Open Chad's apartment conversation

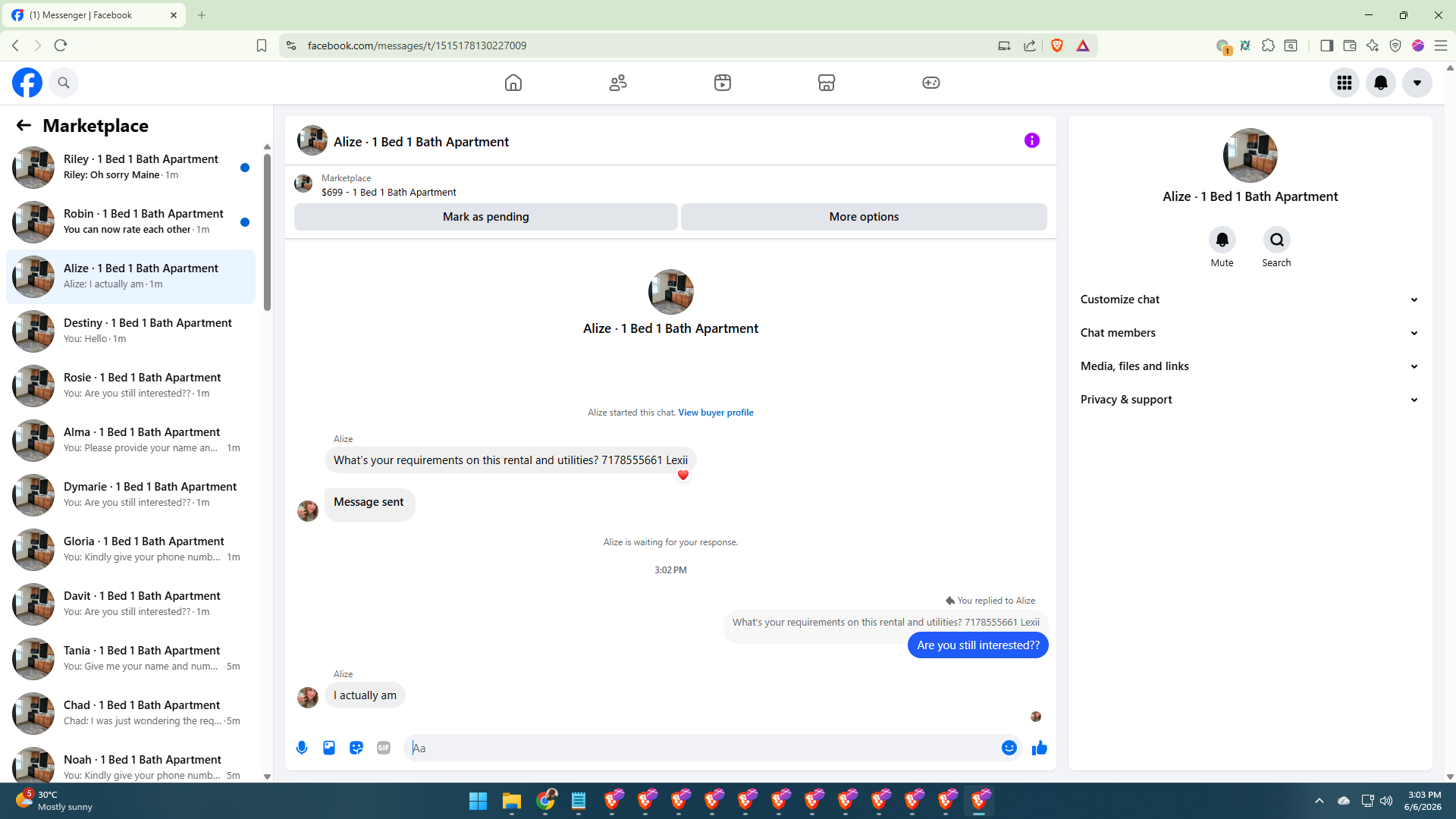[x=130, y=714]
